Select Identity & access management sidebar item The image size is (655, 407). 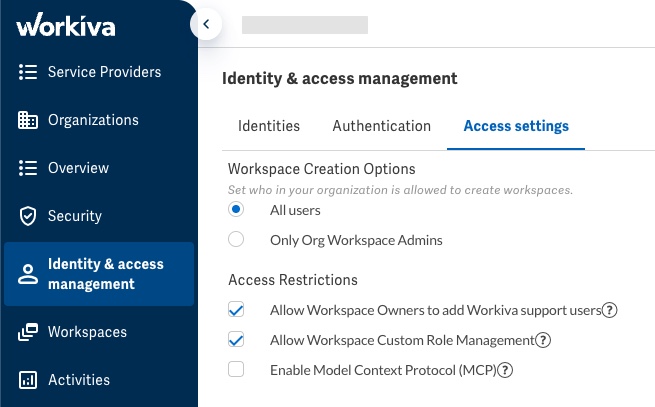pos(99,274)
